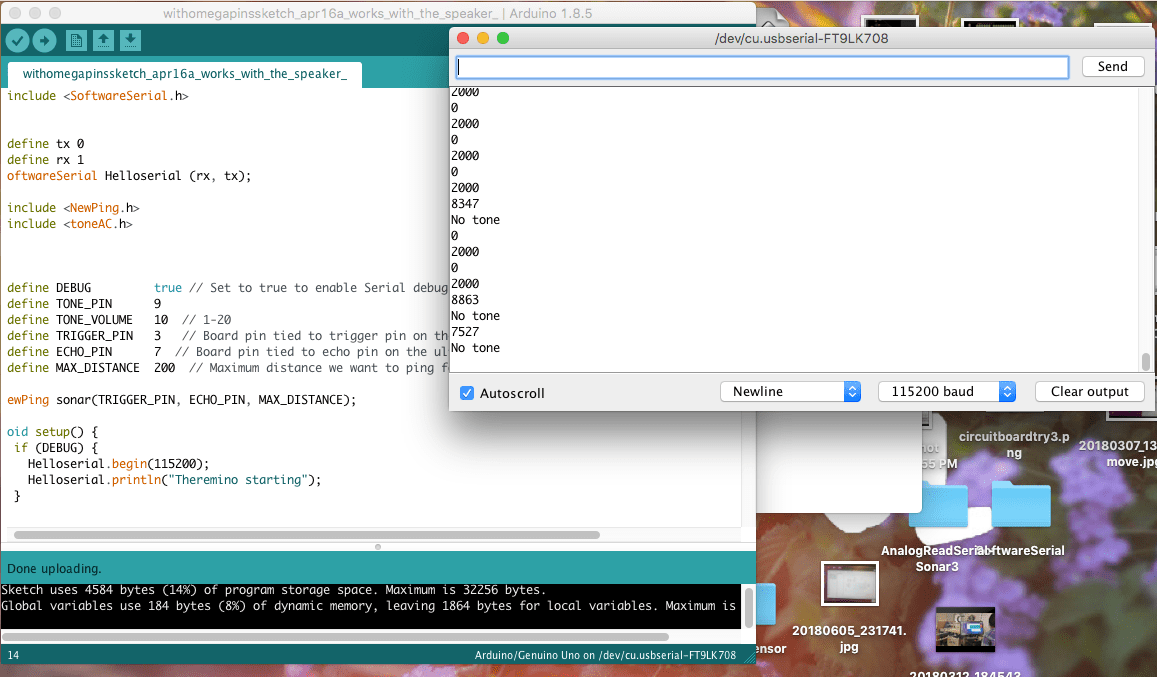Click the 'include <toneAC.h>' code line
Image resolution: width=1157 pixels, height=677 pixels.
[x=70, y=224]
